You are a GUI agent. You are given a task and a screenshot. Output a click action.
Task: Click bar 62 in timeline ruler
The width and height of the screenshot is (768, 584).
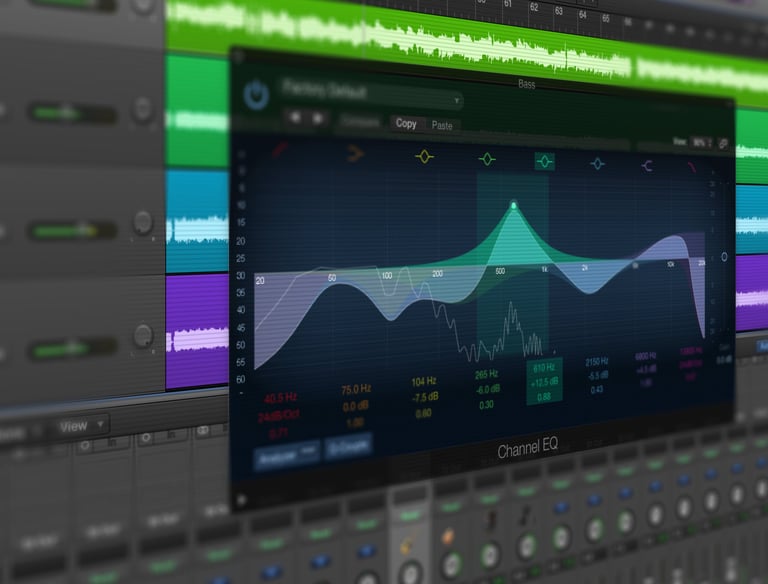(534, 7)
